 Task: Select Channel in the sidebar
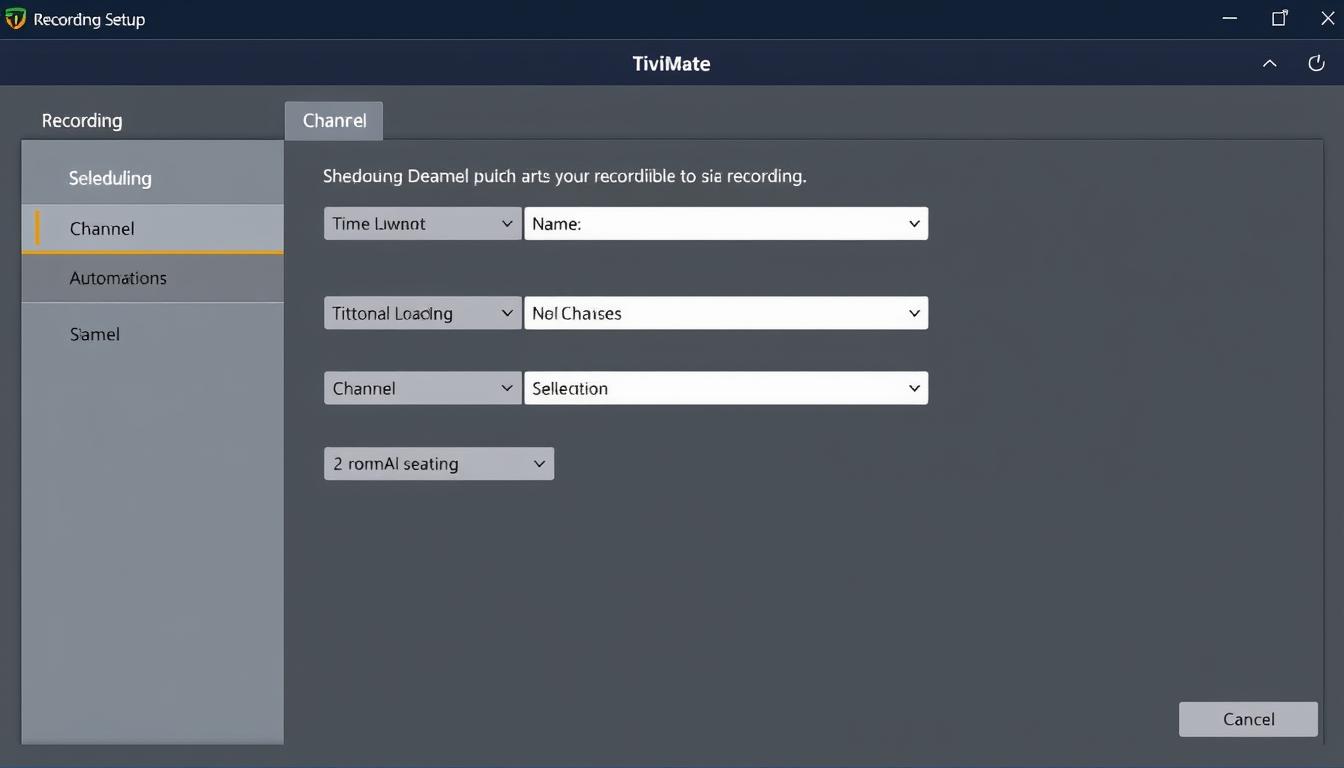click(101, 228)
